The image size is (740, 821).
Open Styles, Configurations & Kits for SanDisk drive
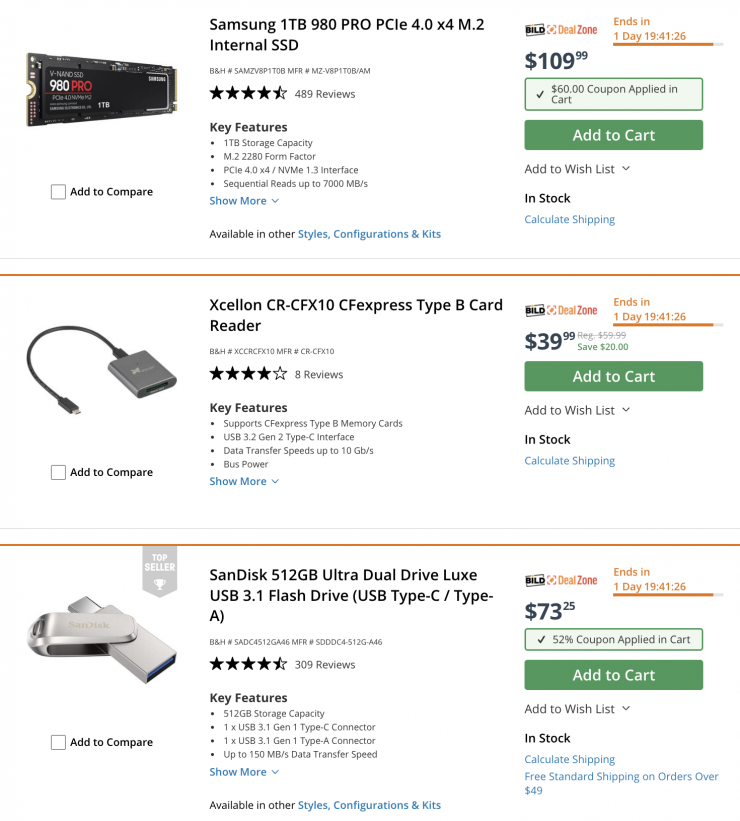click(x=369, y=805)
